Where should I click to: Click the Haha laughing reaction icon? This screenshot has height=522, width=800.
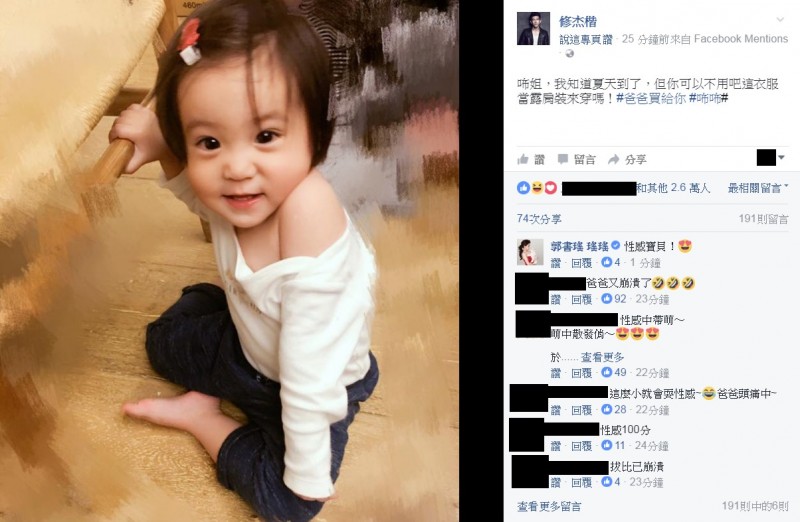pyautogui.click(x=537, y=188)
